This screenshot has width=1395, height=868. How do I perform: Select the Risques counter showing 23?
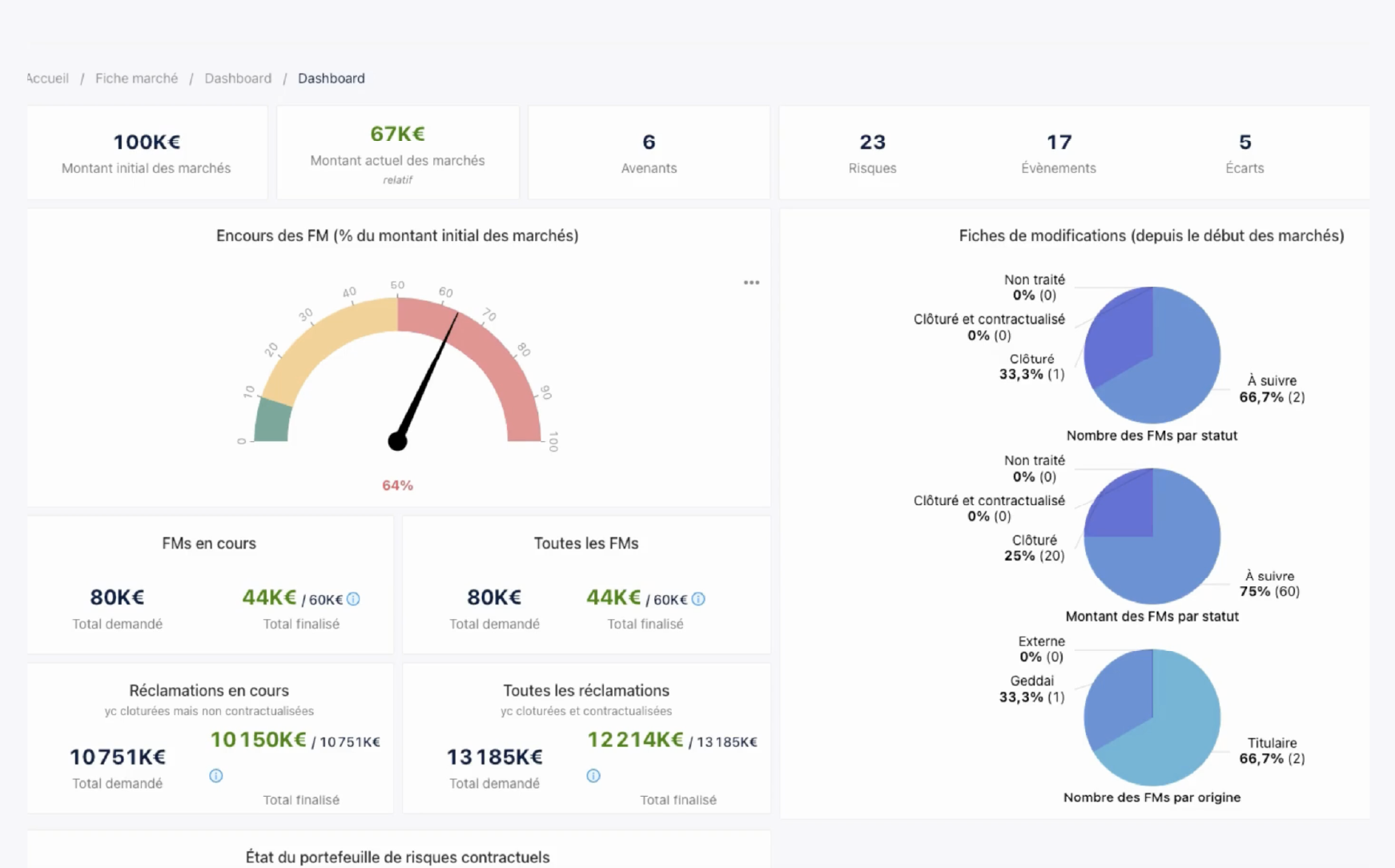(x=872, y=152)
